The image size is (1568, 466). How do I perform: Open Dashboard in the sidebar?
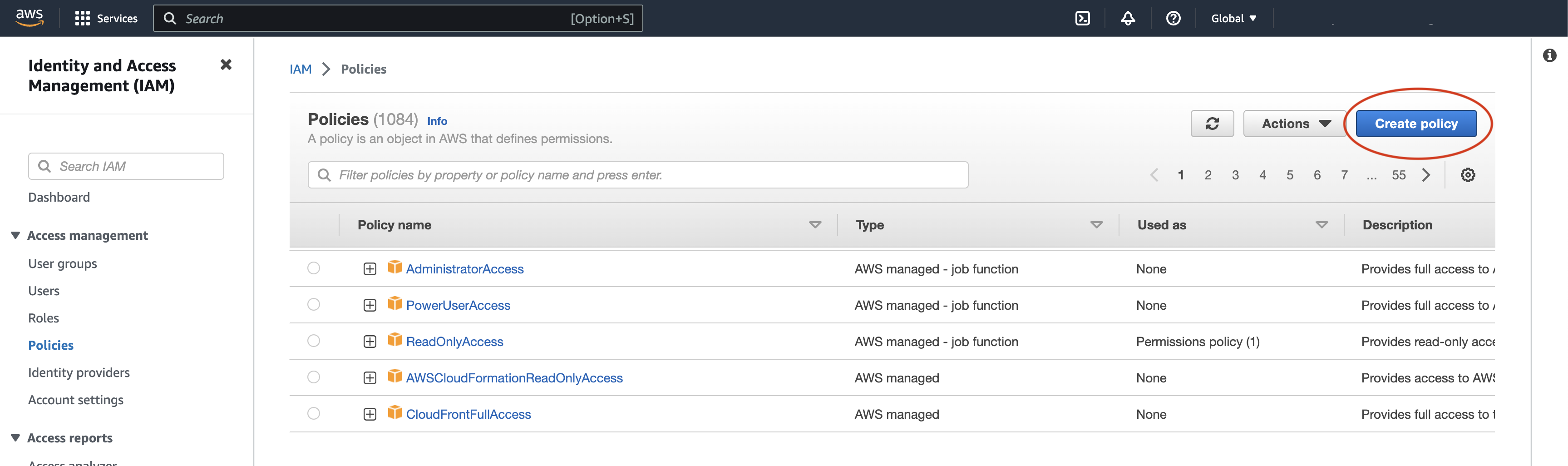point(59,198)
